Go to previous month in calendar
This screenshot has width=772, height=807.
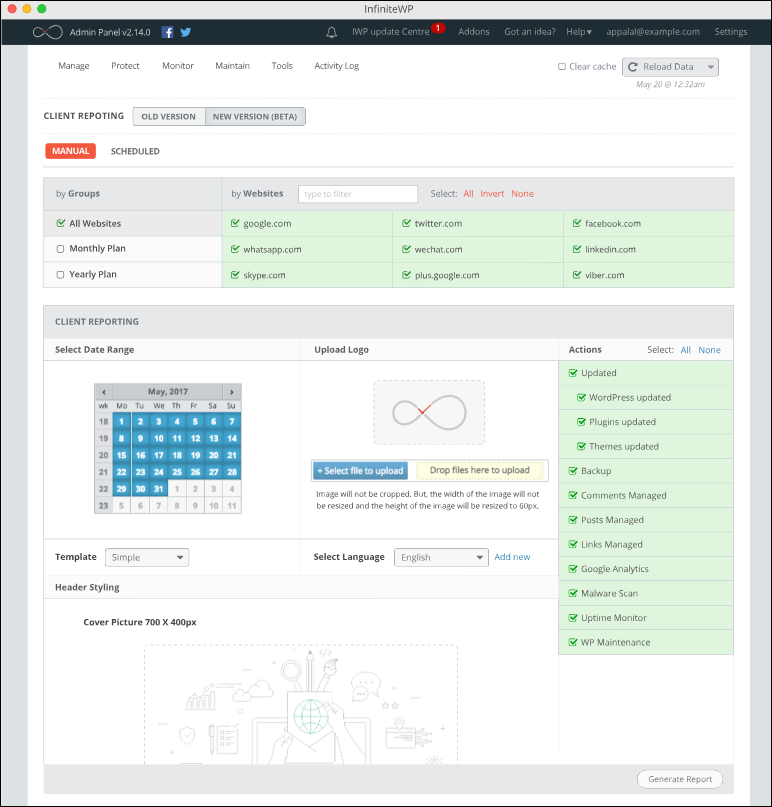103,392
